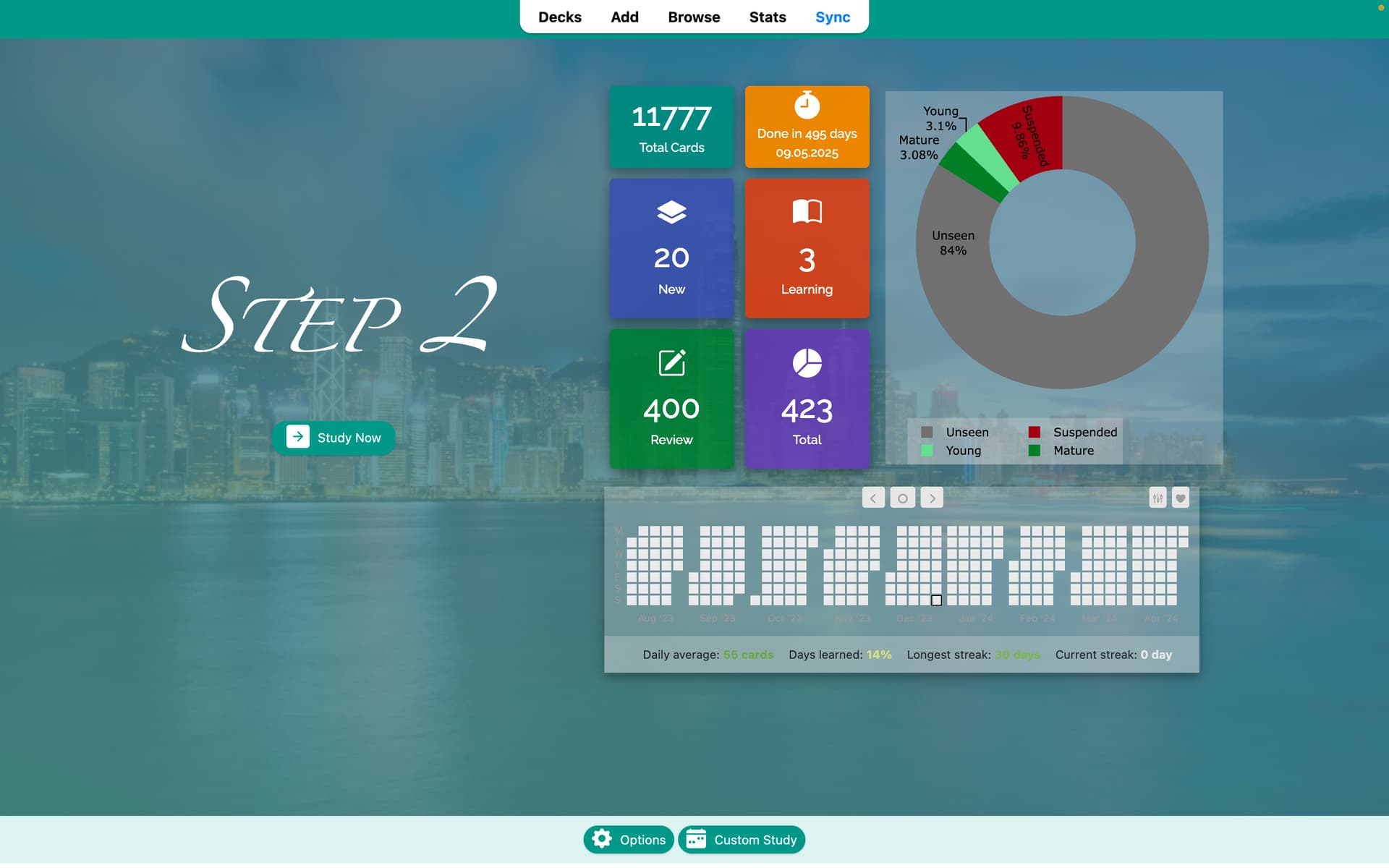Click the gear icon on Options

602,839
